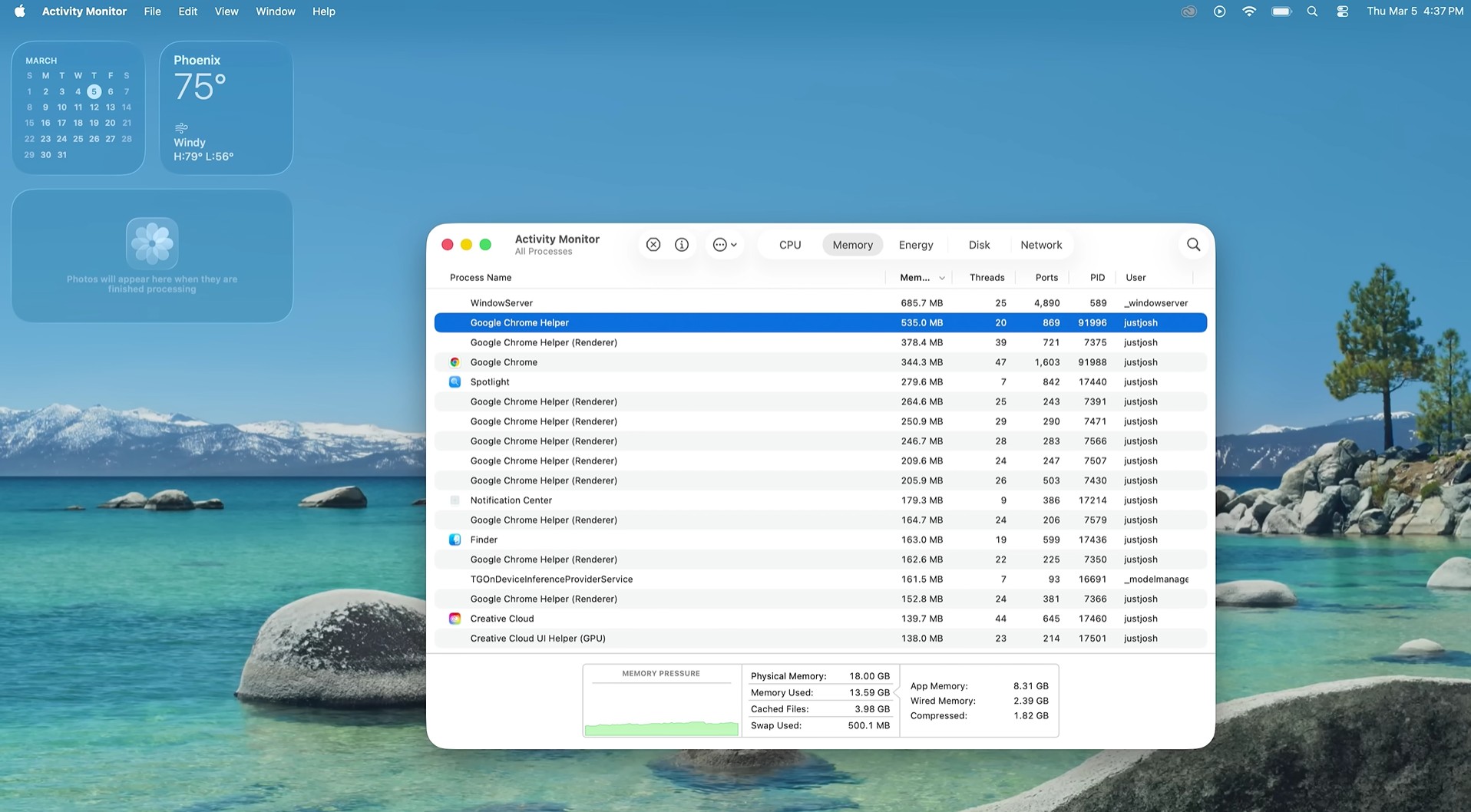Click the Disk monitoring option
Viewport: 1471px width, 812px height.
pyautogui.click(x=979, y=244)
